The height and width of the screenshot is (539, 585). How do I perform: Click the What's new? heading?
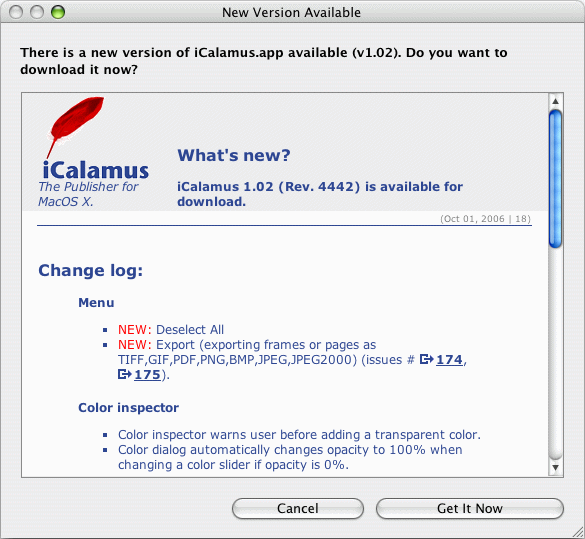pos(234,155)
